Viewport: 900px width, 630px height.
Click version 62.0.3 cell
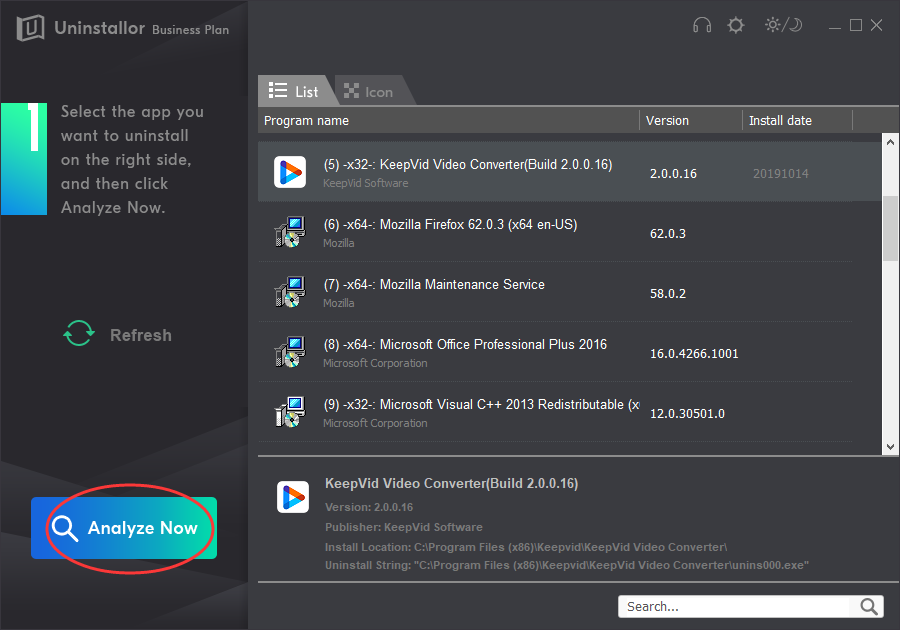[668, 234]
